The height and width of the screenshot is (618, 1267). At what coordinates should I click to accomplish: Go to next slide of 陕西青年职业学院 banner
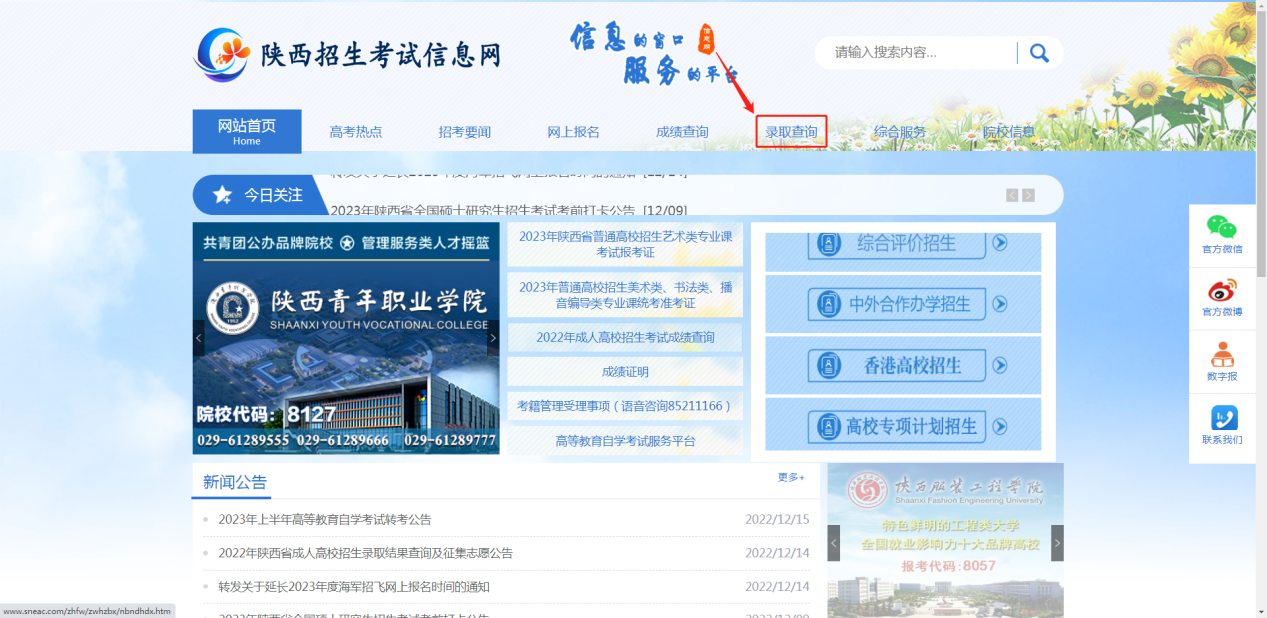point(493,338)
